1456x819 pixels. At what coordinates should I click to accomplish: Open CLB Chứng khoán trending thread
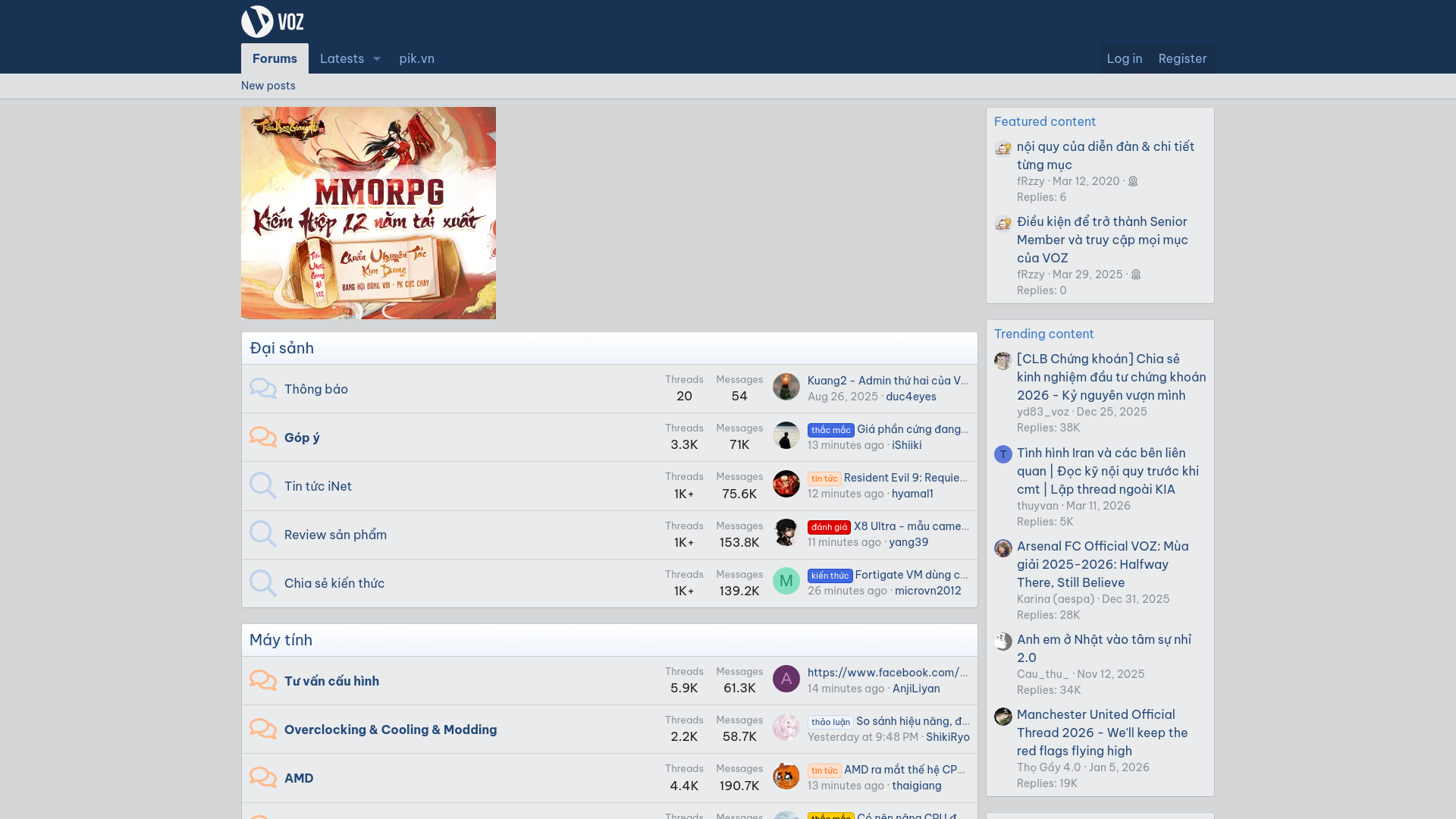[1112, 377]
